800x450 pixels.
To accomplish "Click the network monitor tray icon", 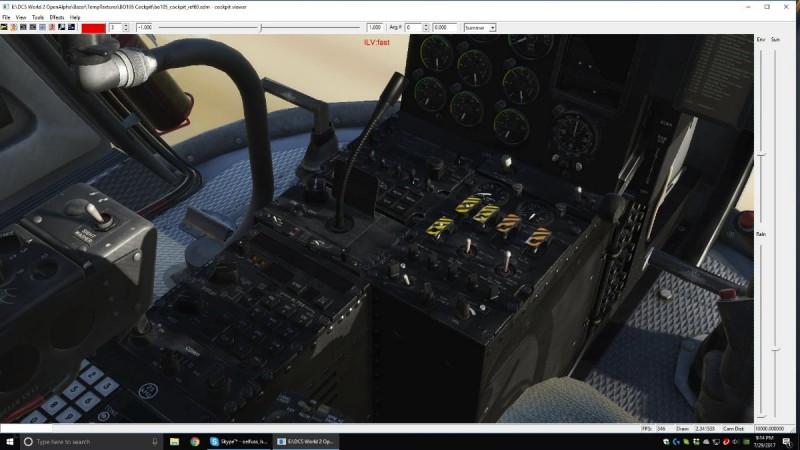I will (x=716, y=442).
